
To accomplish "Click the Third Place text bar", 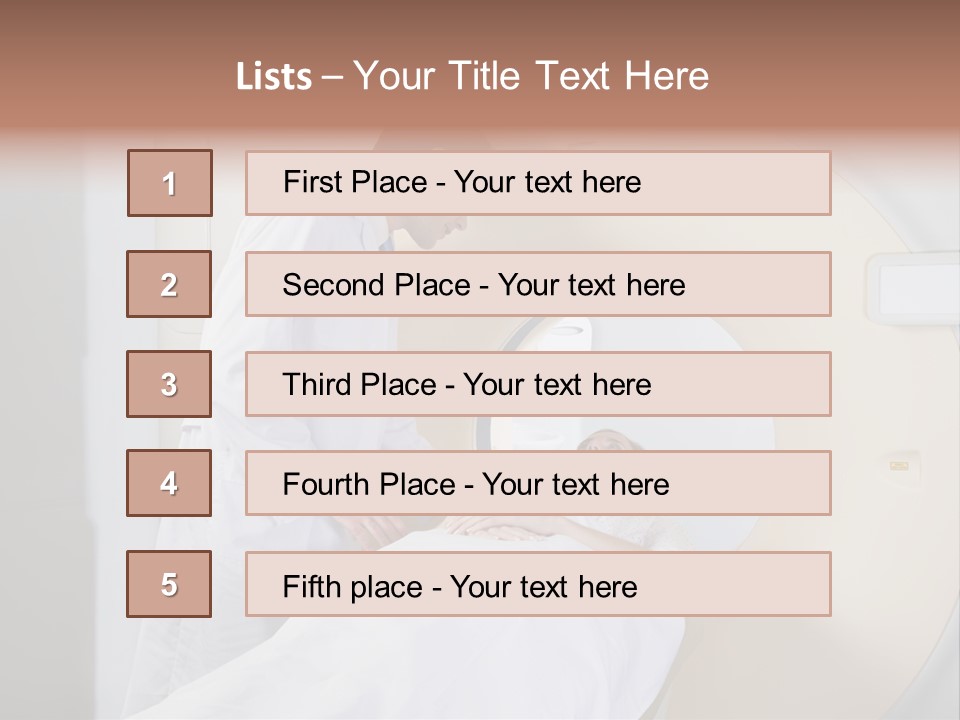I will pos(538,384).
